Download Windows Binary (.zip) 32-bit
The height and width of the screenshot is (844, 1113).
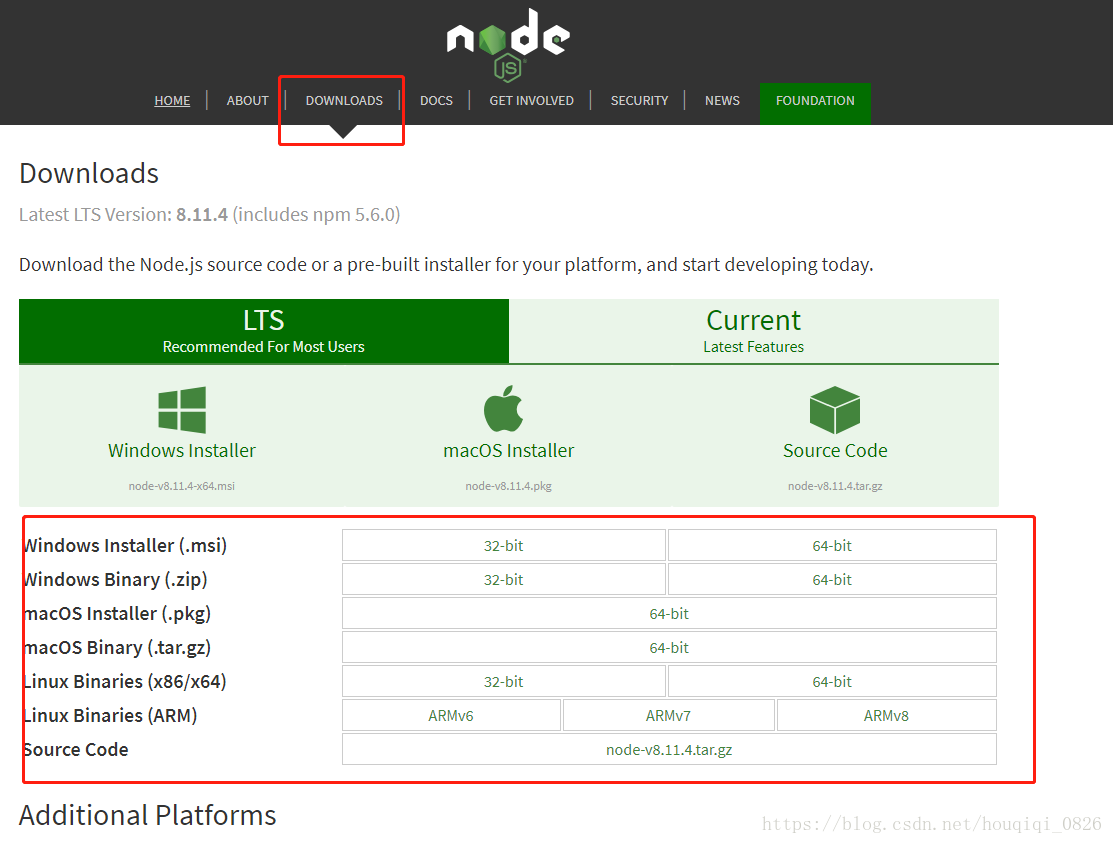pyautogui.click(x=504, y=580)
